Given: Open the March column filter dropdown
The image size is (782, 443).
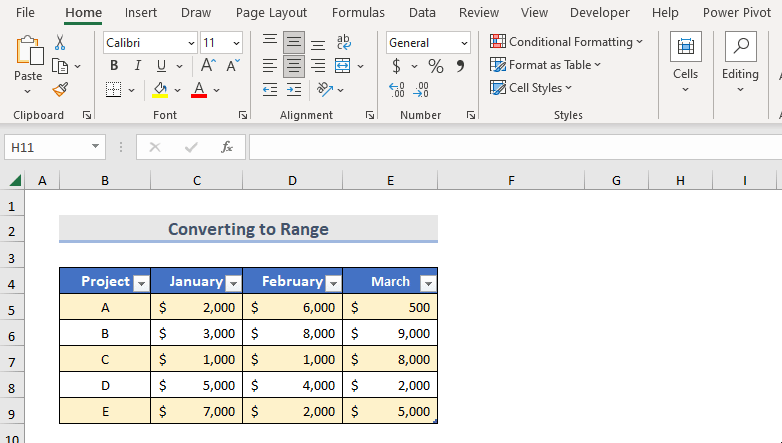Looking at the screenshot, I should (x=428, y=283).
